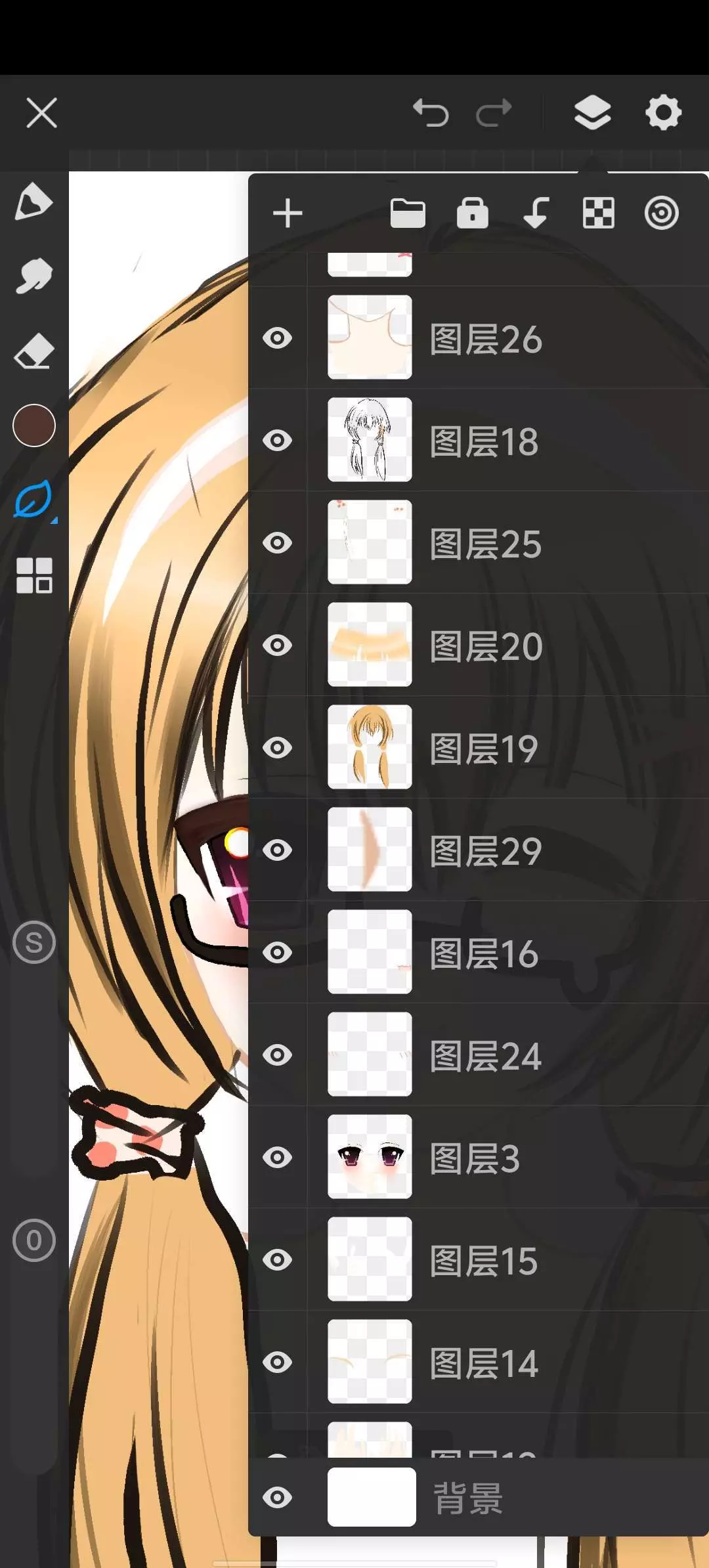Toggle alpha lock checkerboard icon
The width and height of the screenshot is (709, 1568).
point(598,213)
